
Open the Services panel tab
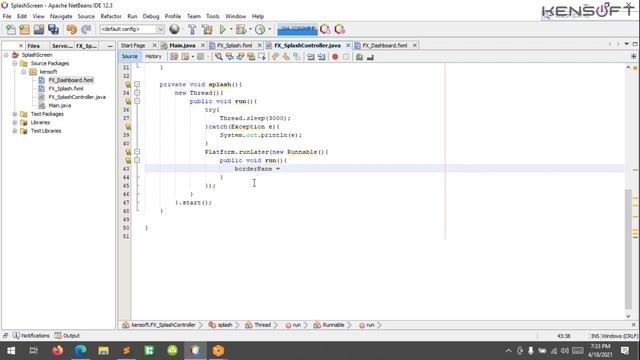[x=62, y=46]
